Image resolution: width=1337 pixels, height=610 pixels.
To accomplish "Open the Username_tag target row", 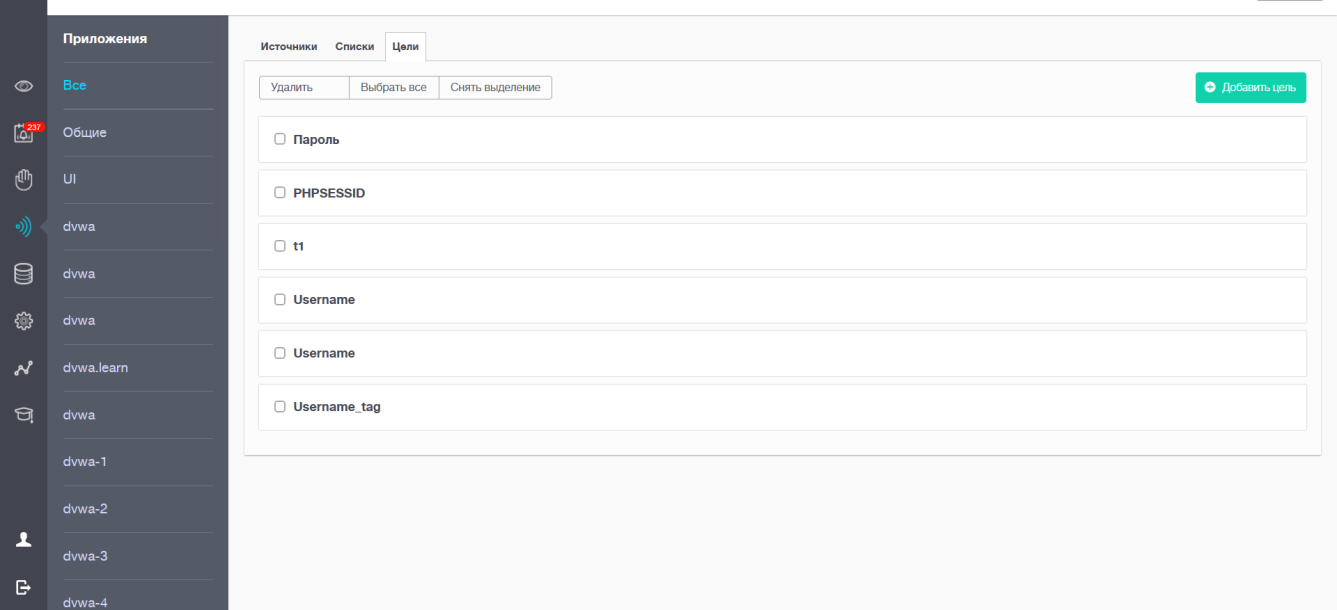I will (x=782, y=407).
